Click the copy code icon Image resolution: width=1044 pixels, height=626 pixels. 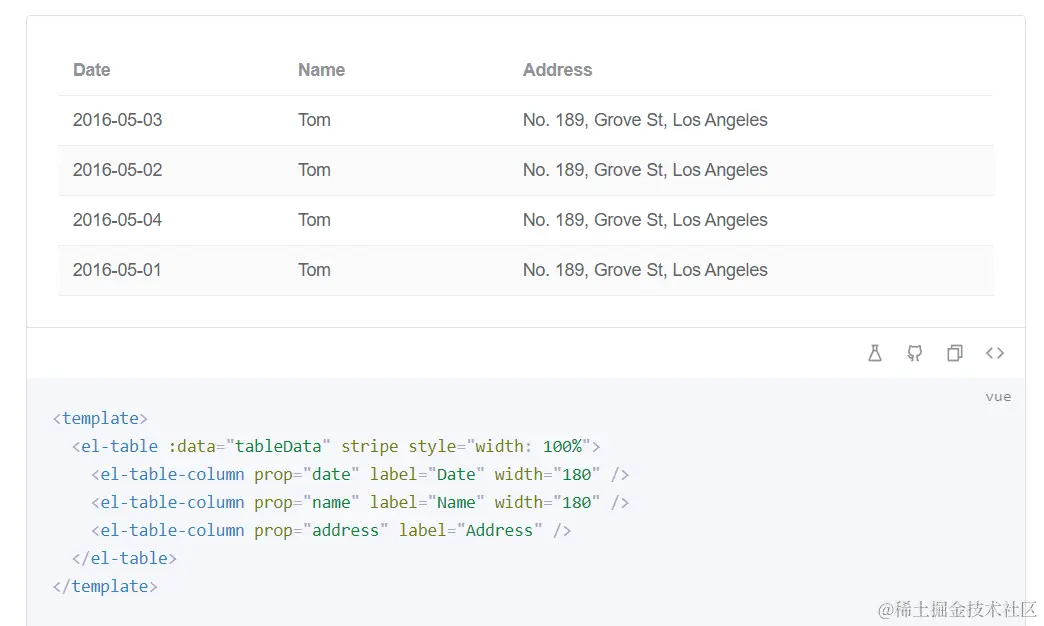955,353
